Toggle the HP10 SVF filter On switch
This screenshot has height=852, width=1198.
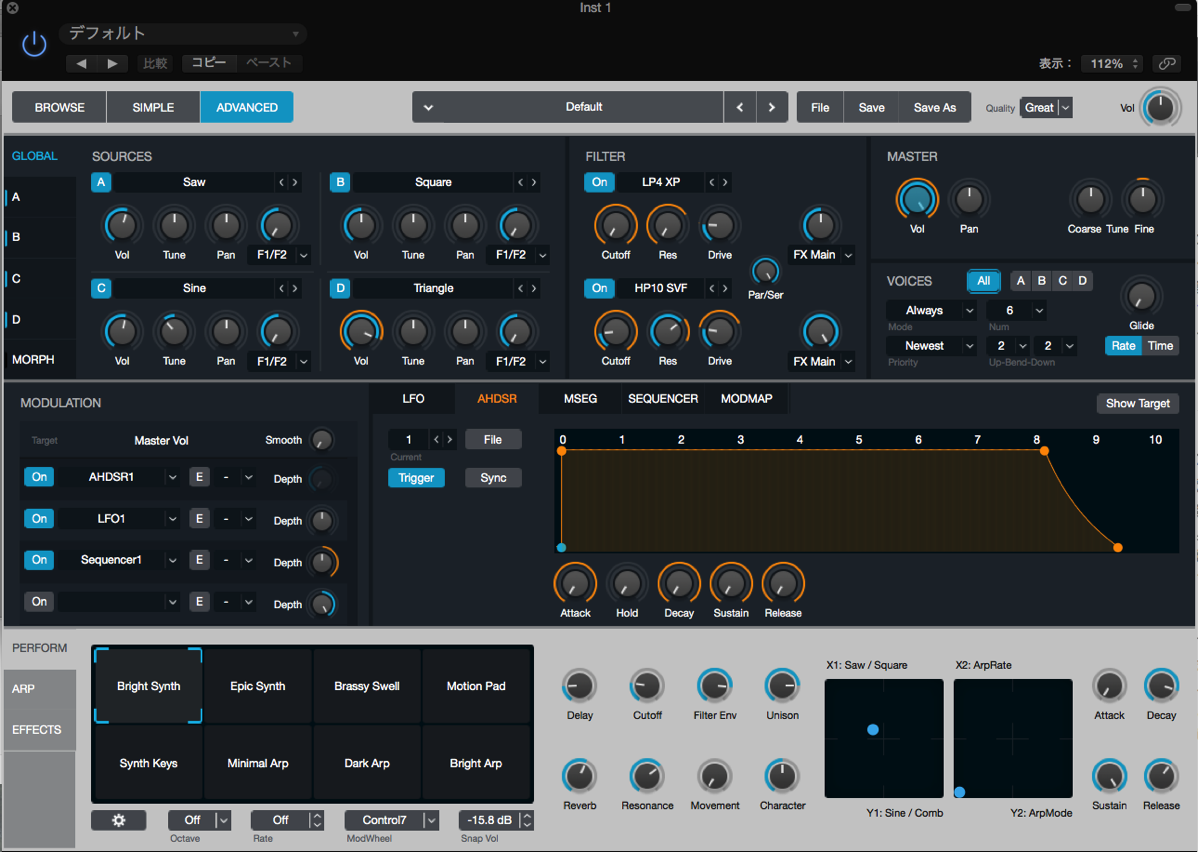click(600, 288)
